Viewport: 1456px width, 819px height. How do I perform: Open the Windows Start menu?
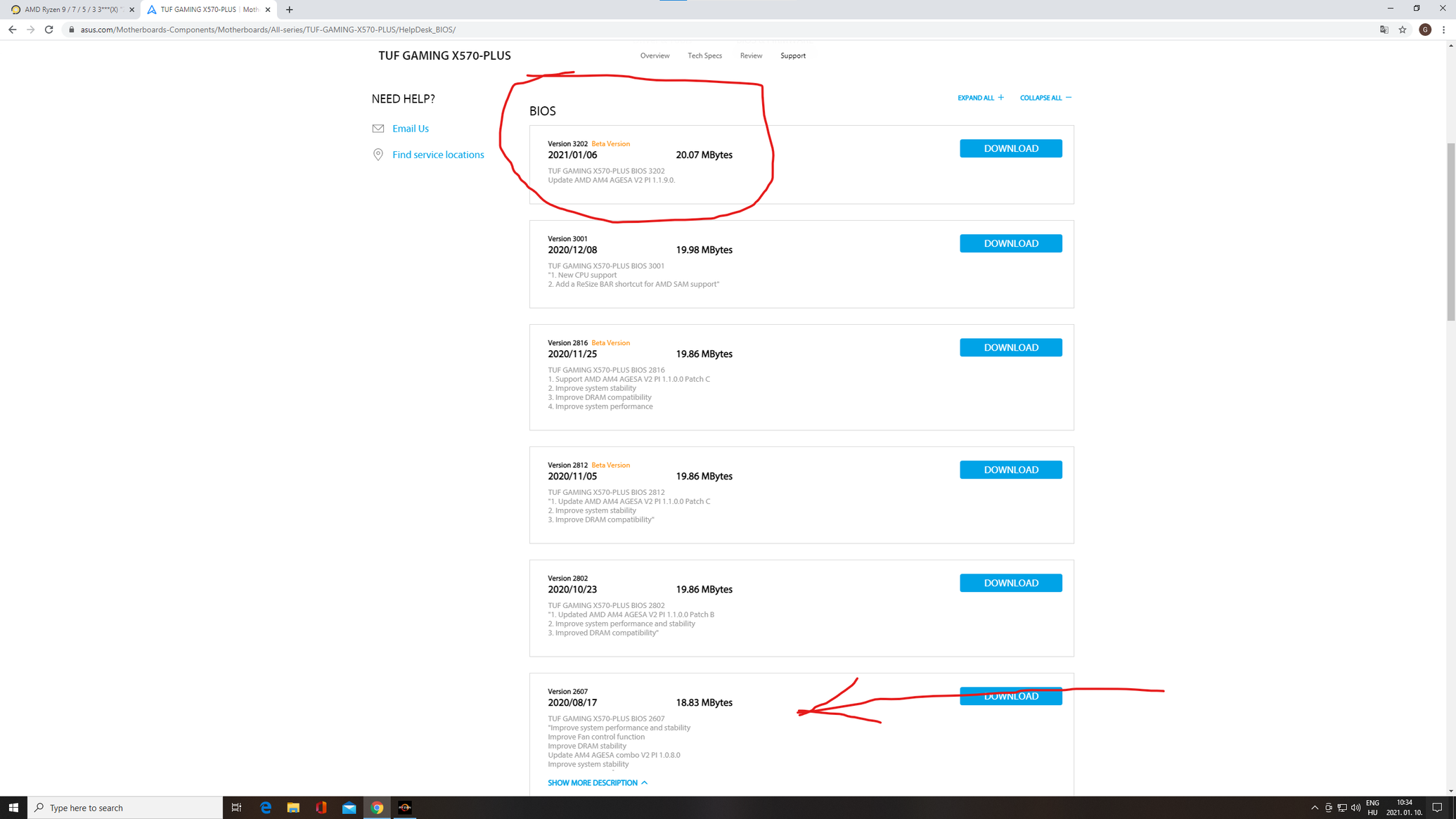[13, 808]
